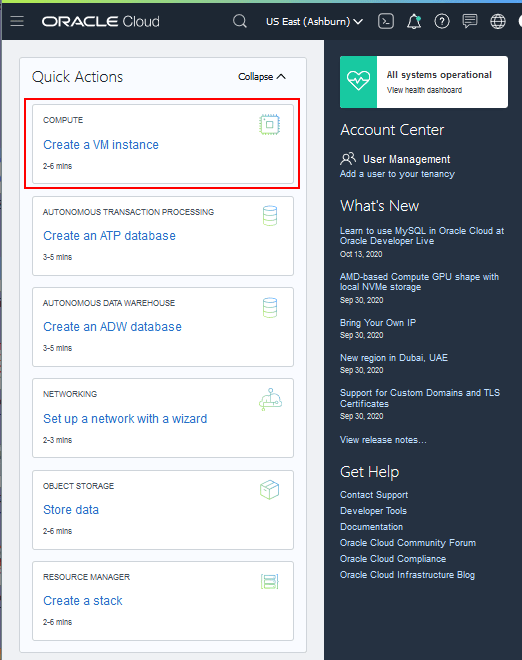Click the Networking cloud icon
Viewport: 522px width, 660px height.
pyautogui.click(x=270, y=399)
